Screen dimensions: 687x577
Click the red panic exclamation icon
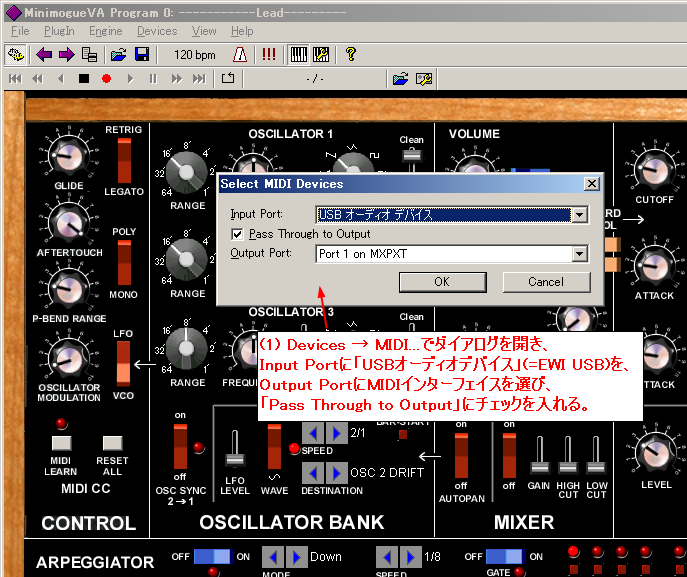(269, 55)
